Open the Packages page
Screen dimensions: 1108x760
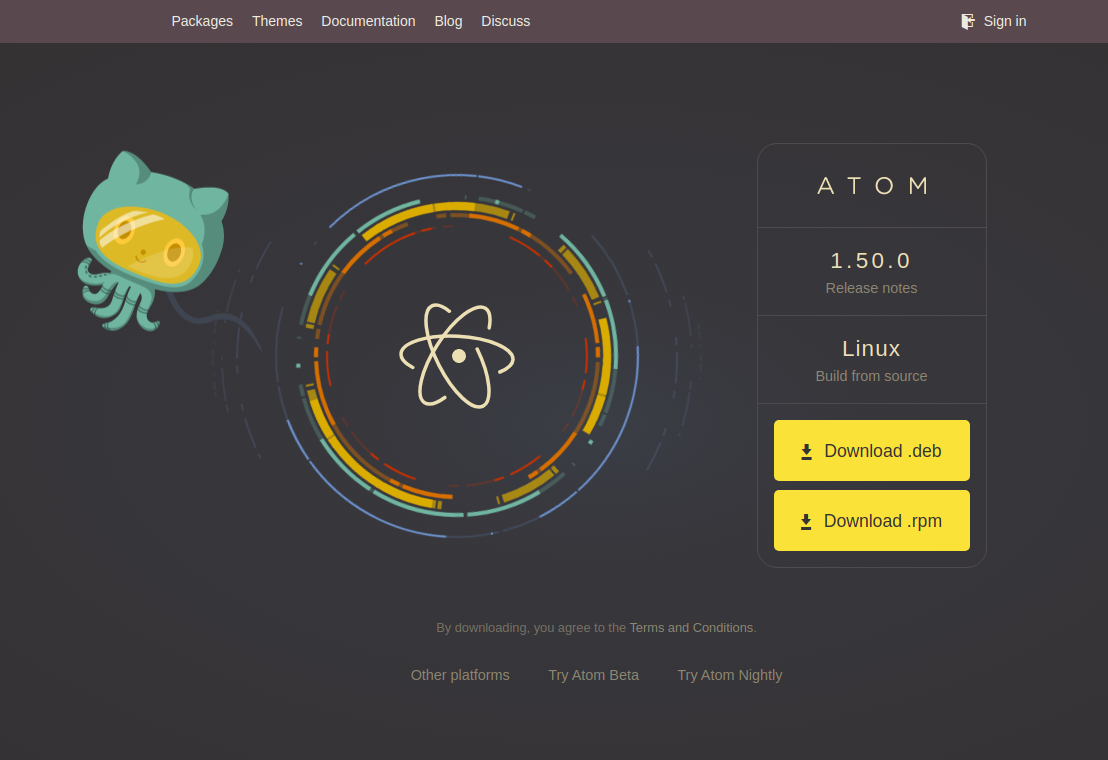click(202, 21)
